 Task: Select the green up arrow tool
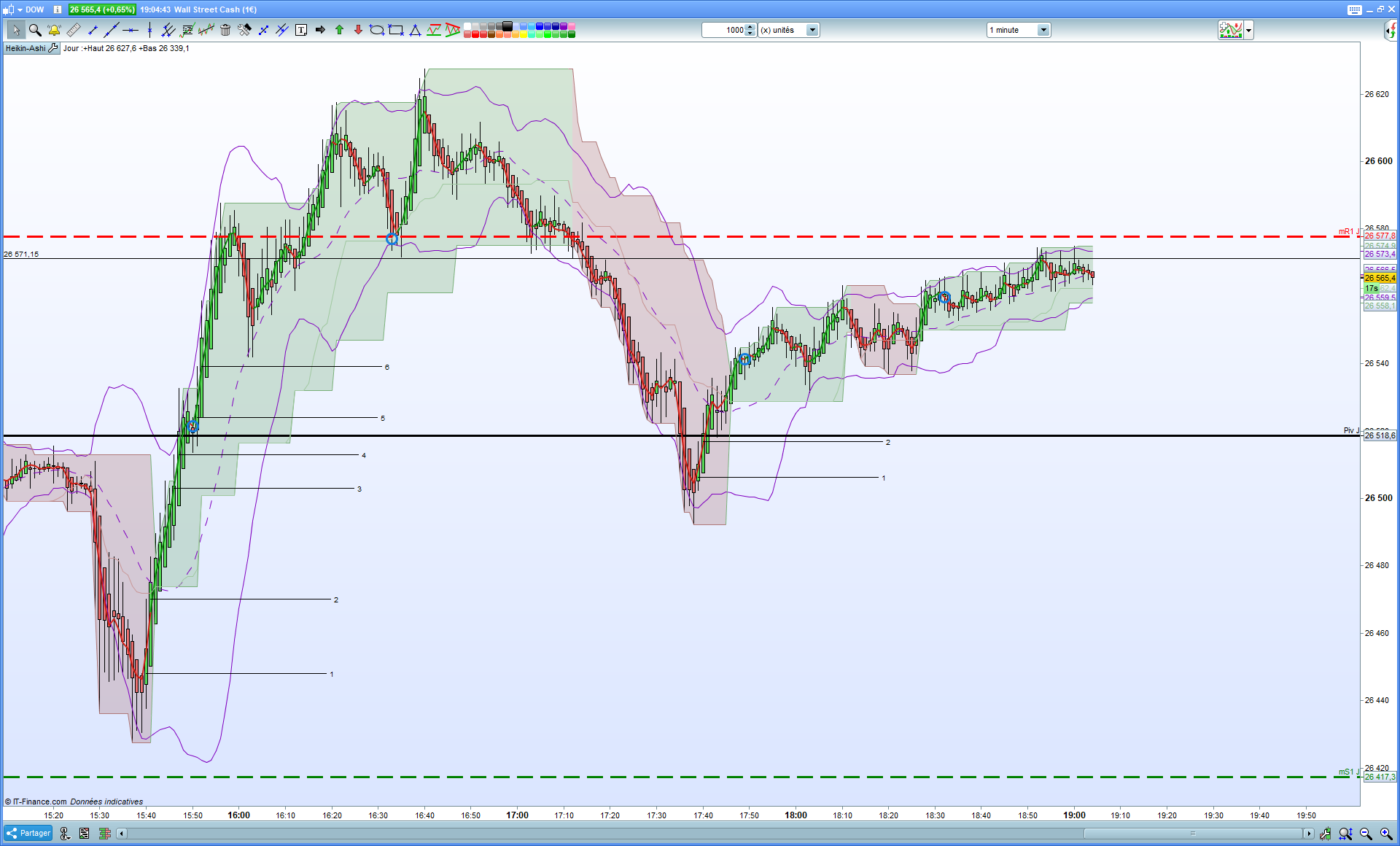coord(339,30)
